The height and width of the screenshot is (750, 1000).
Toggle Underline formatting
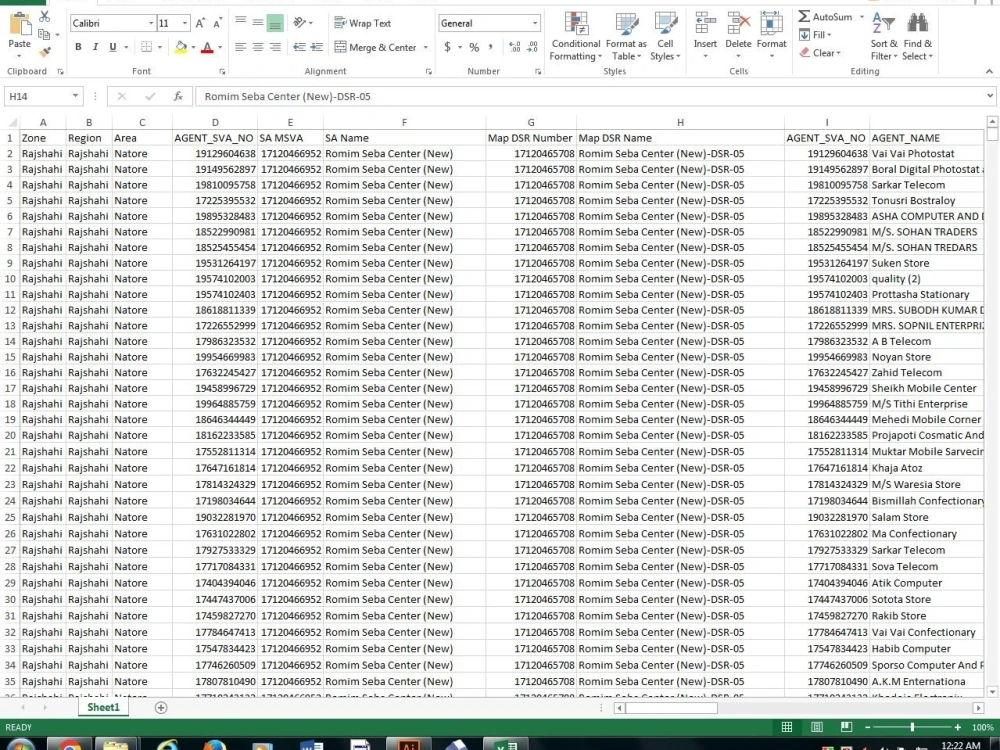pos(113,47)
